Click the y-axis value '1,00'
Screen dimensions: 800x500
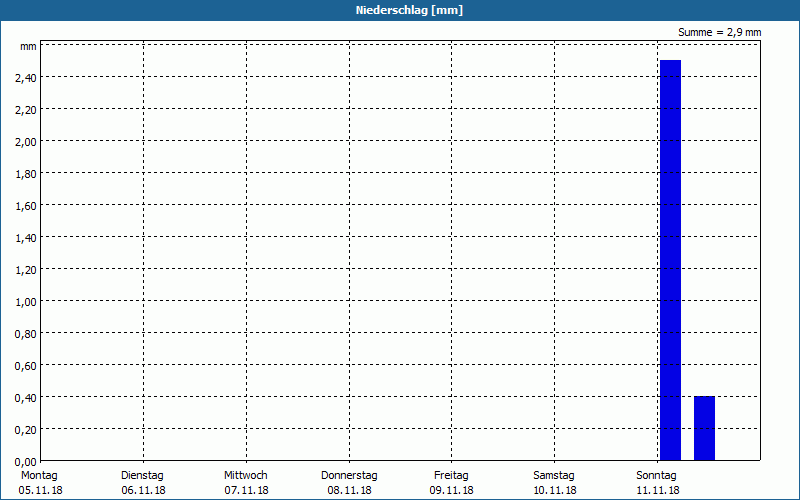[26, 302]
